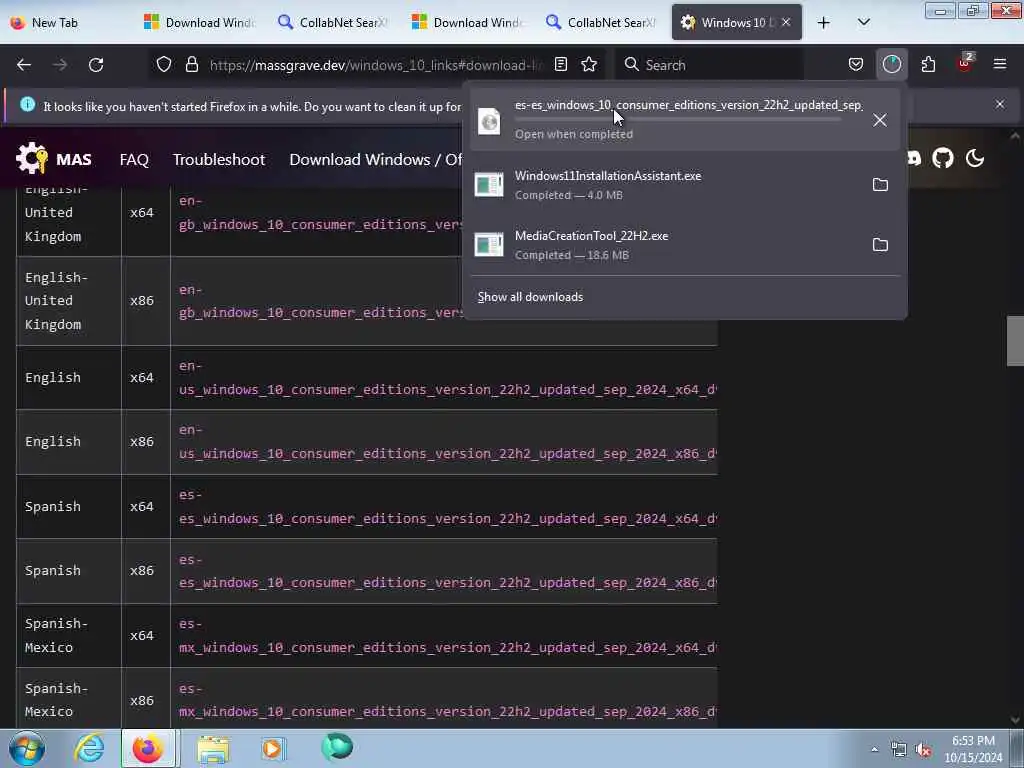Download English United Kingdom x86 ISO link
This screenshot has width=1024, height=768.
[320, 301]
